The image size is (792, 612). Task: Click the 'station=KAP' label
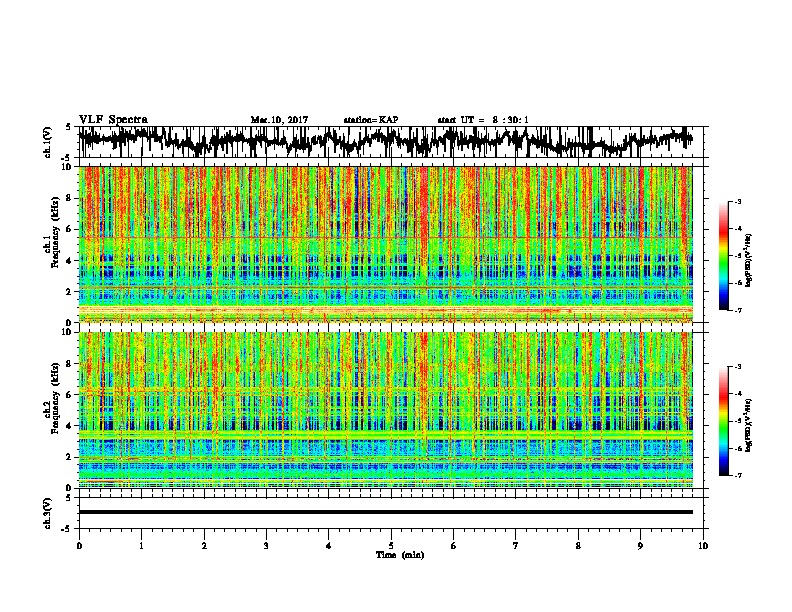point(371,120)
